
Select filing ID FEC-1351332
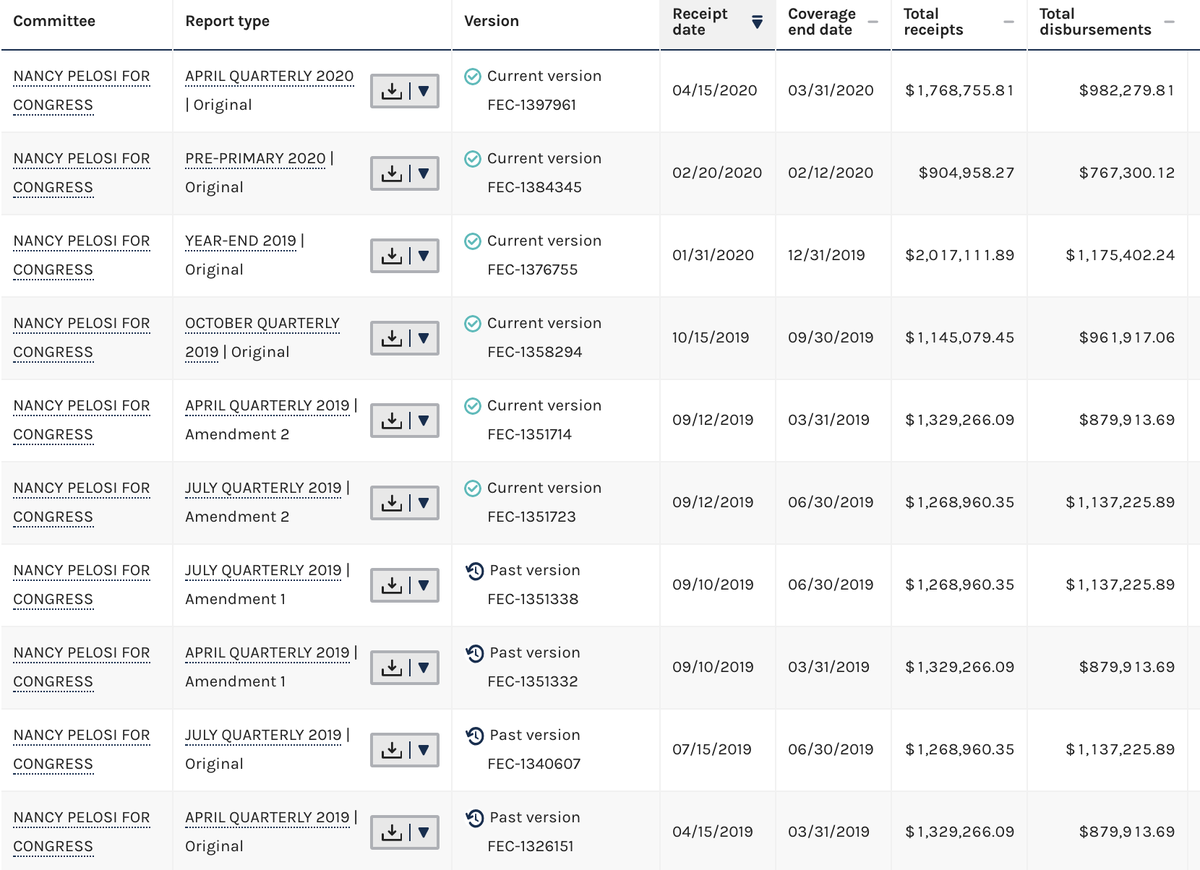(532, 681)
